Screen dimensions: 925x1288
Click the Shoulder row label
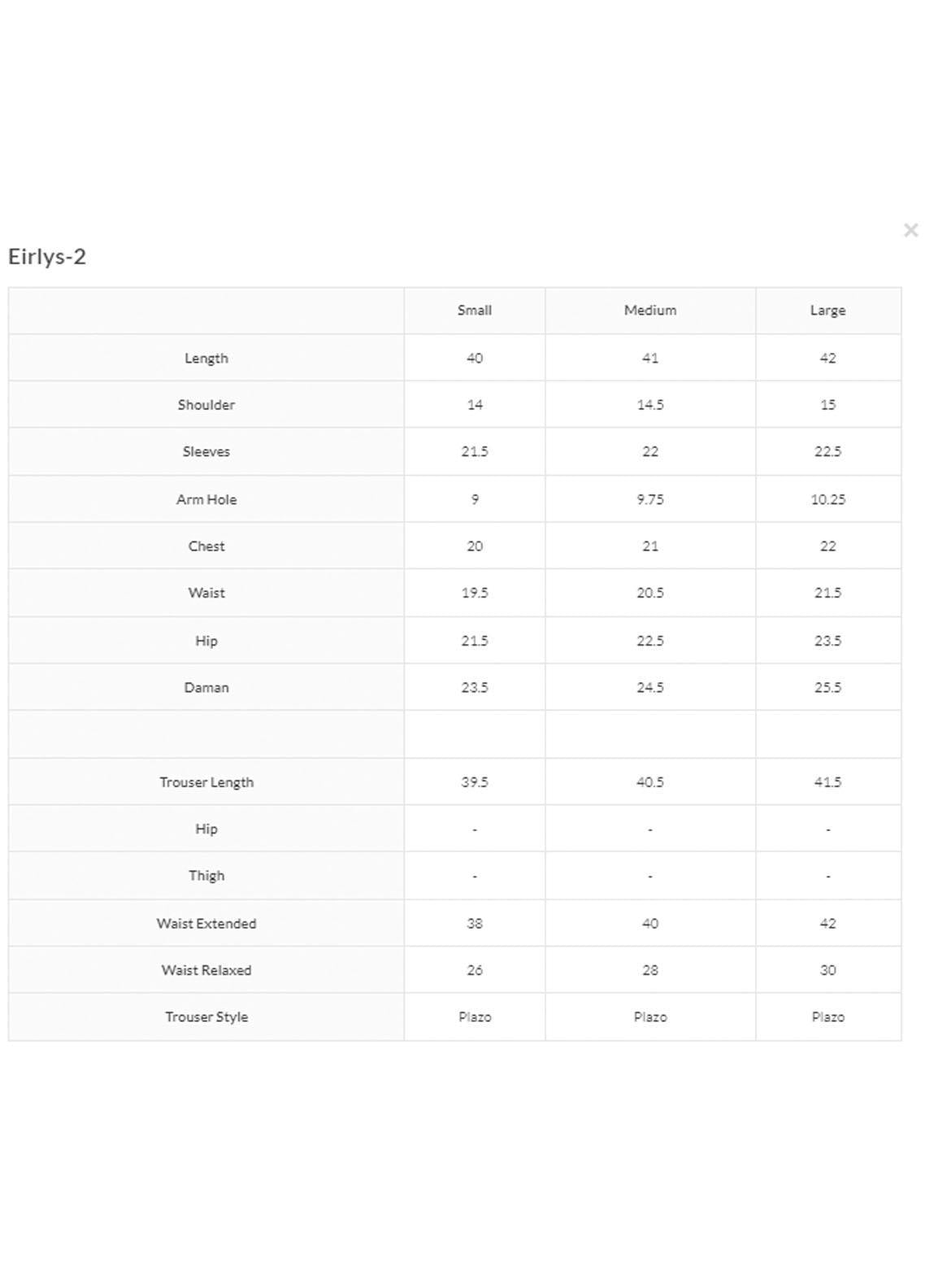coord(206,405)
